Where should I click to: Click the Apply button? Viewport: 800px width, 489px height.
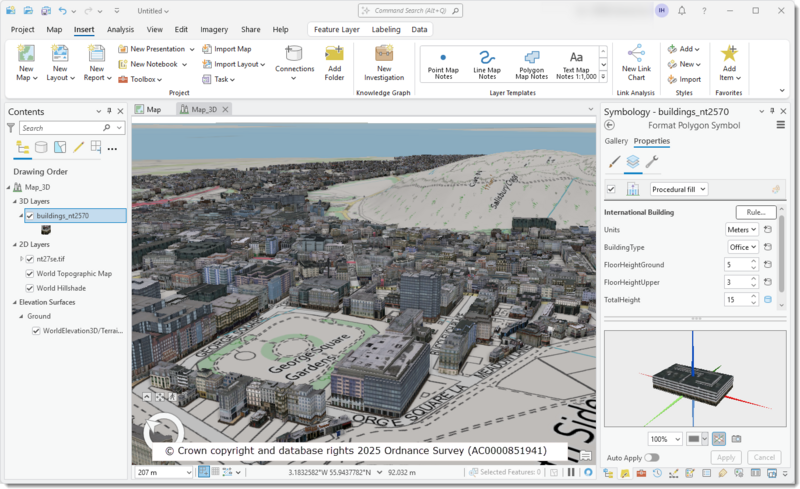[x=726, y=457]
